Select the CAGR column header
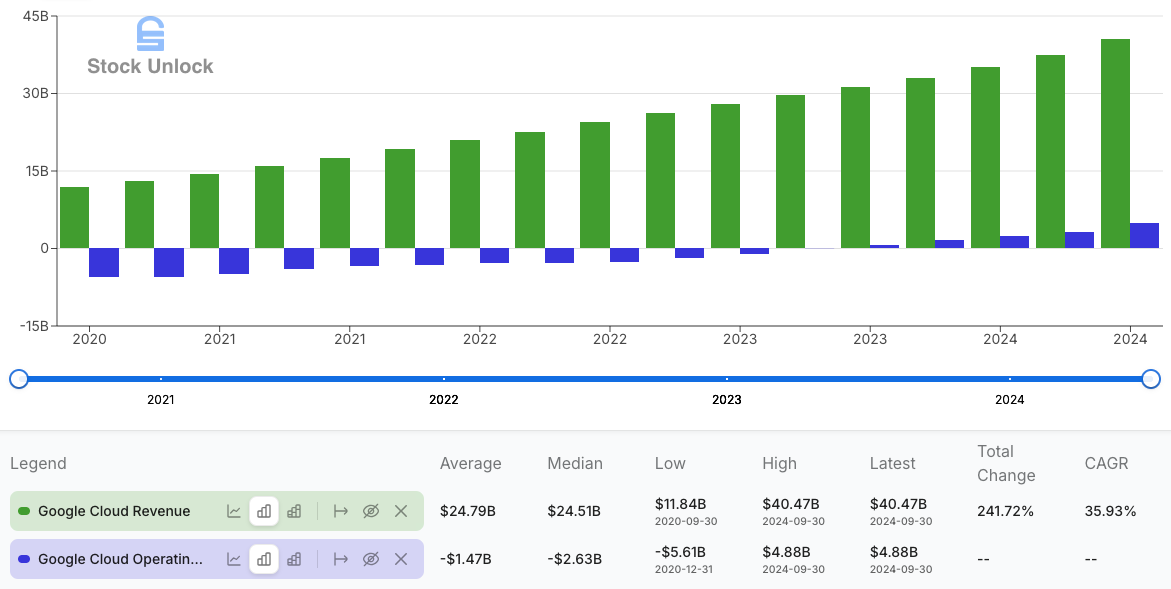The width and height of the screenshot is (1171, 589). pyautogui.click(x=1107, y=463)
